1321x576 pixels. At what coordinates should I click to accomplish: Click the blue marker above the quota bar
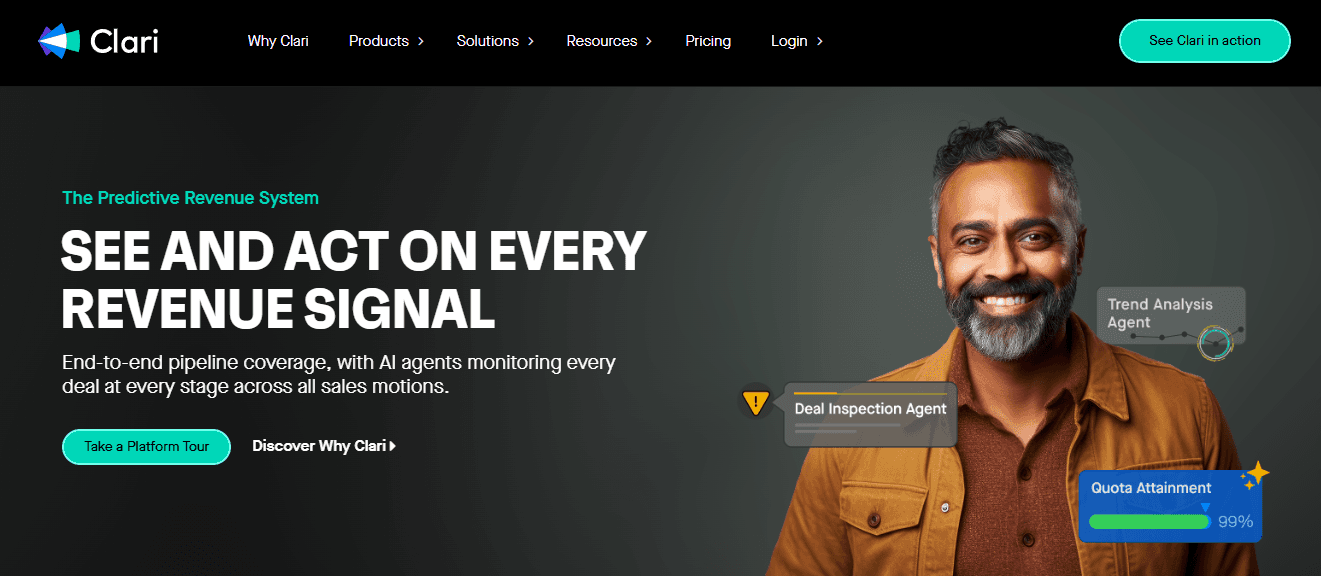pos(1205,508)
